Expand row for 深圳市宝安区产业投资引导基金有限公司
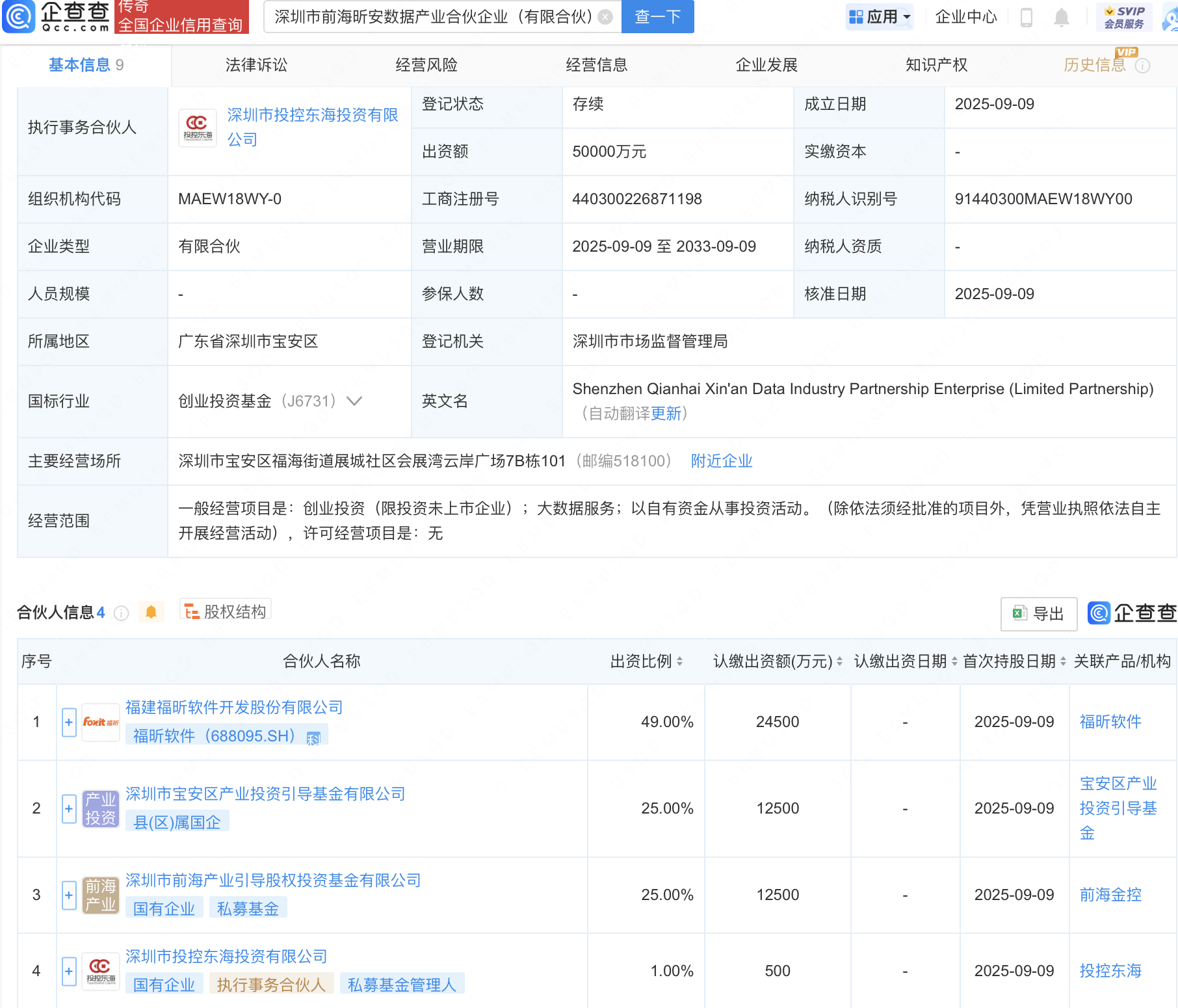The height and width of the screenshot is (1008, 1178). coord(69,808)
